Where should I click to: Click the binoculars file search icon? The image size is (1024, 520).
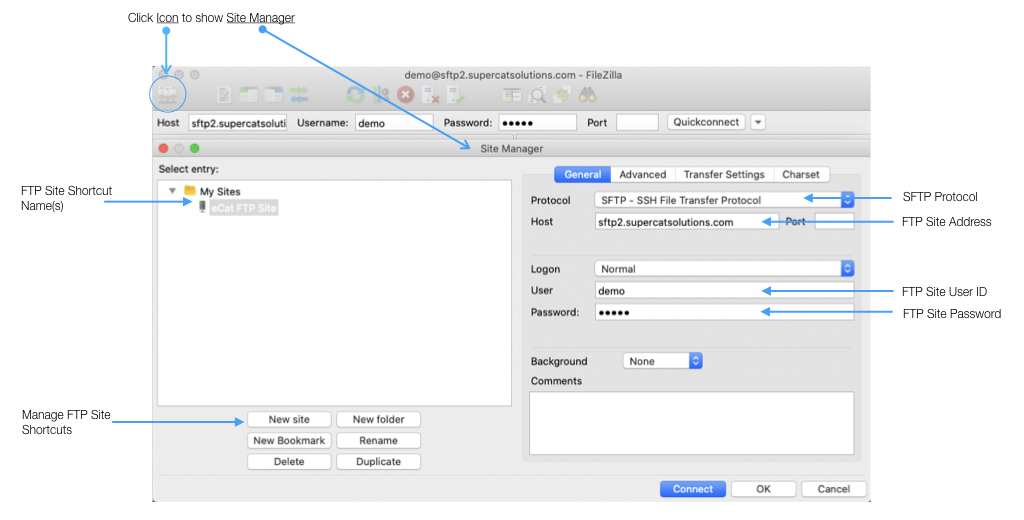click(587, 95)
